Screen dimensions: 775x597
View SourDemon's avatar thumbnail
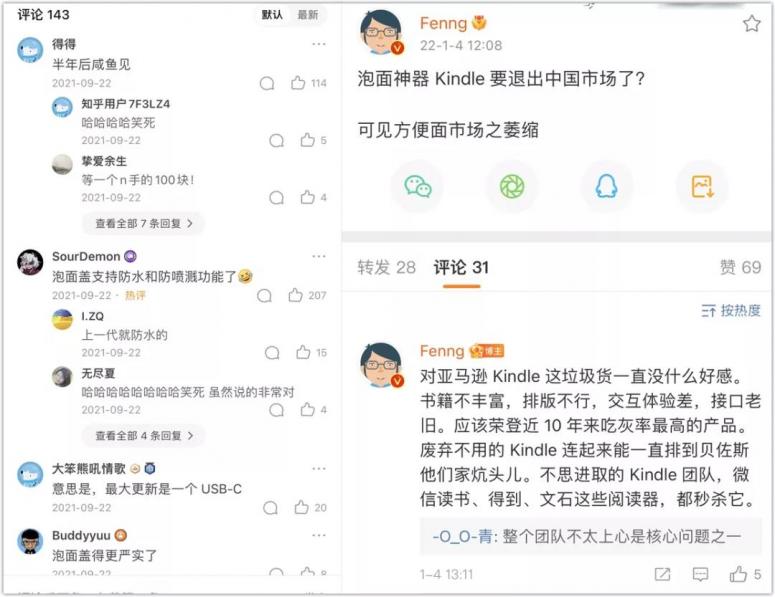coord(30,262)
